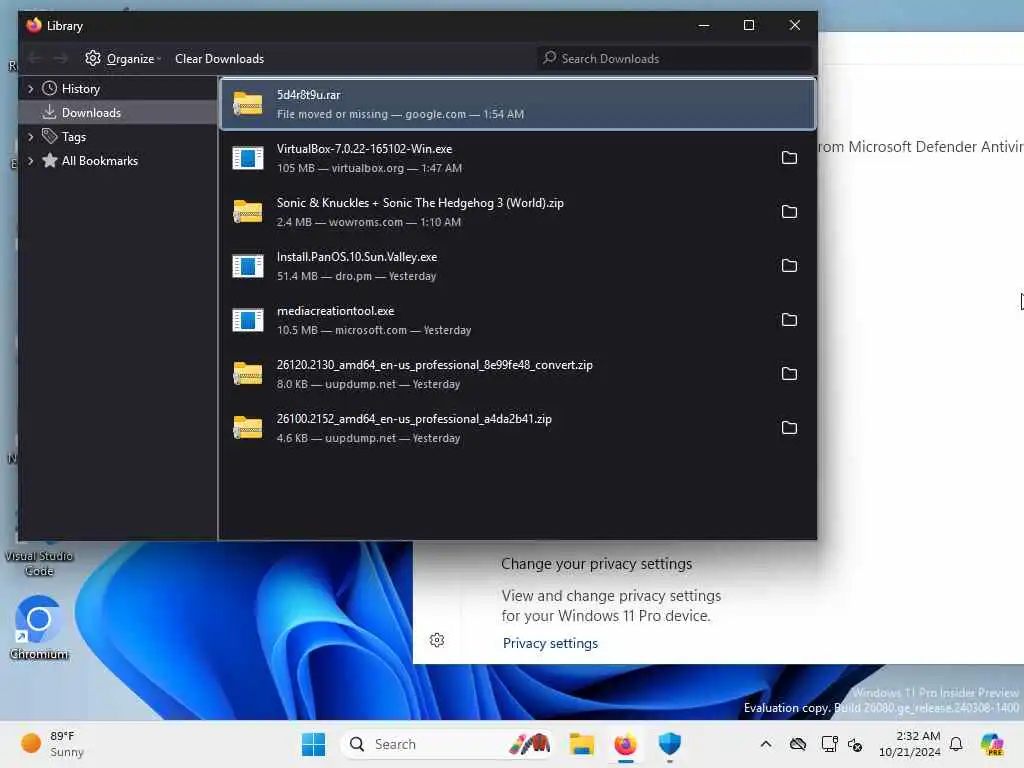Open the weather widget showing 89°F Sunny
1024x768 pixels.
pyautogui.click(x=52, y=744)
